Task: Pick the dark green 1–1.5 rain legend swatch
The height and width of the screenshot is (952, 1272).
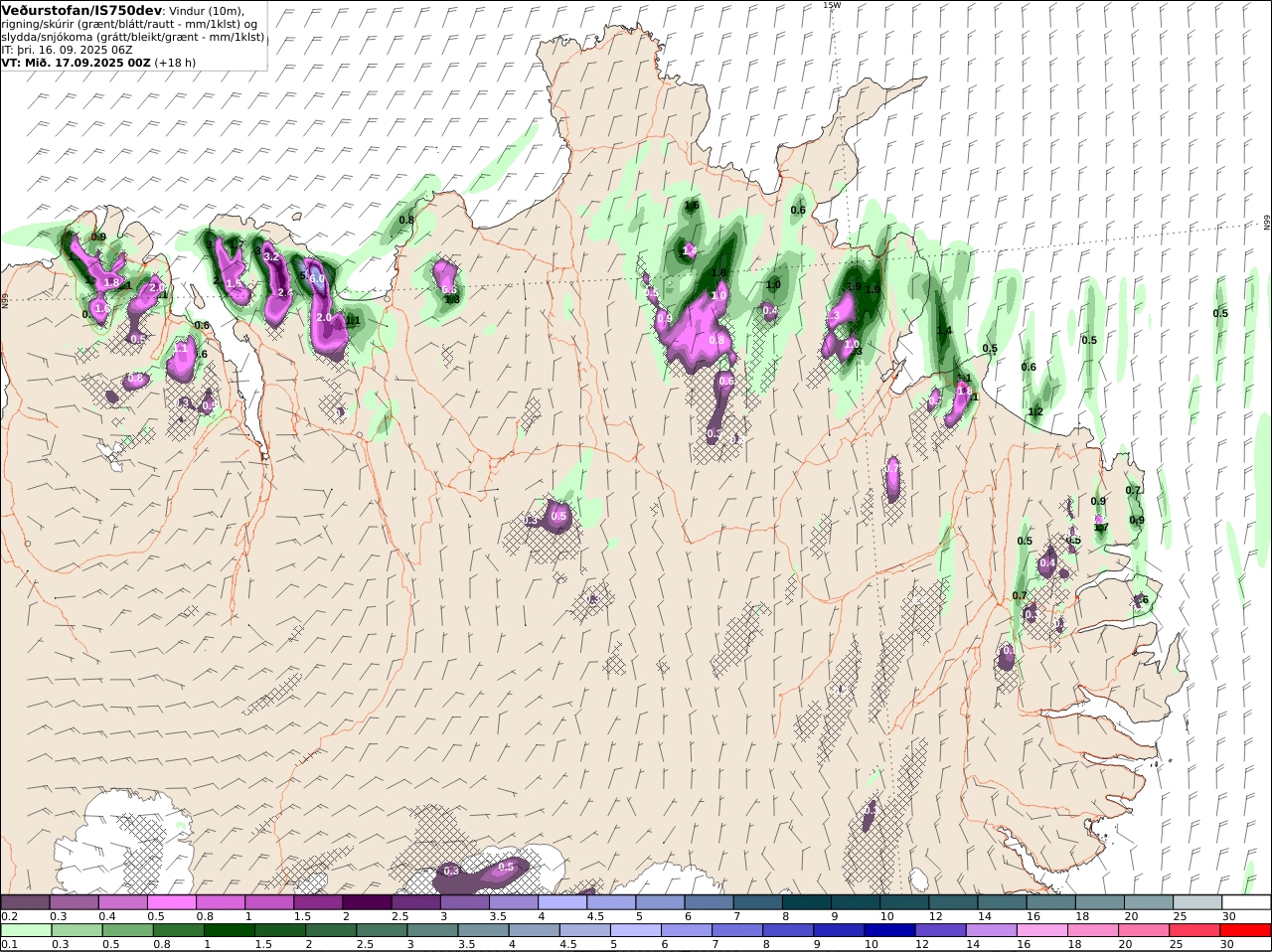Action: pos(229,931)
